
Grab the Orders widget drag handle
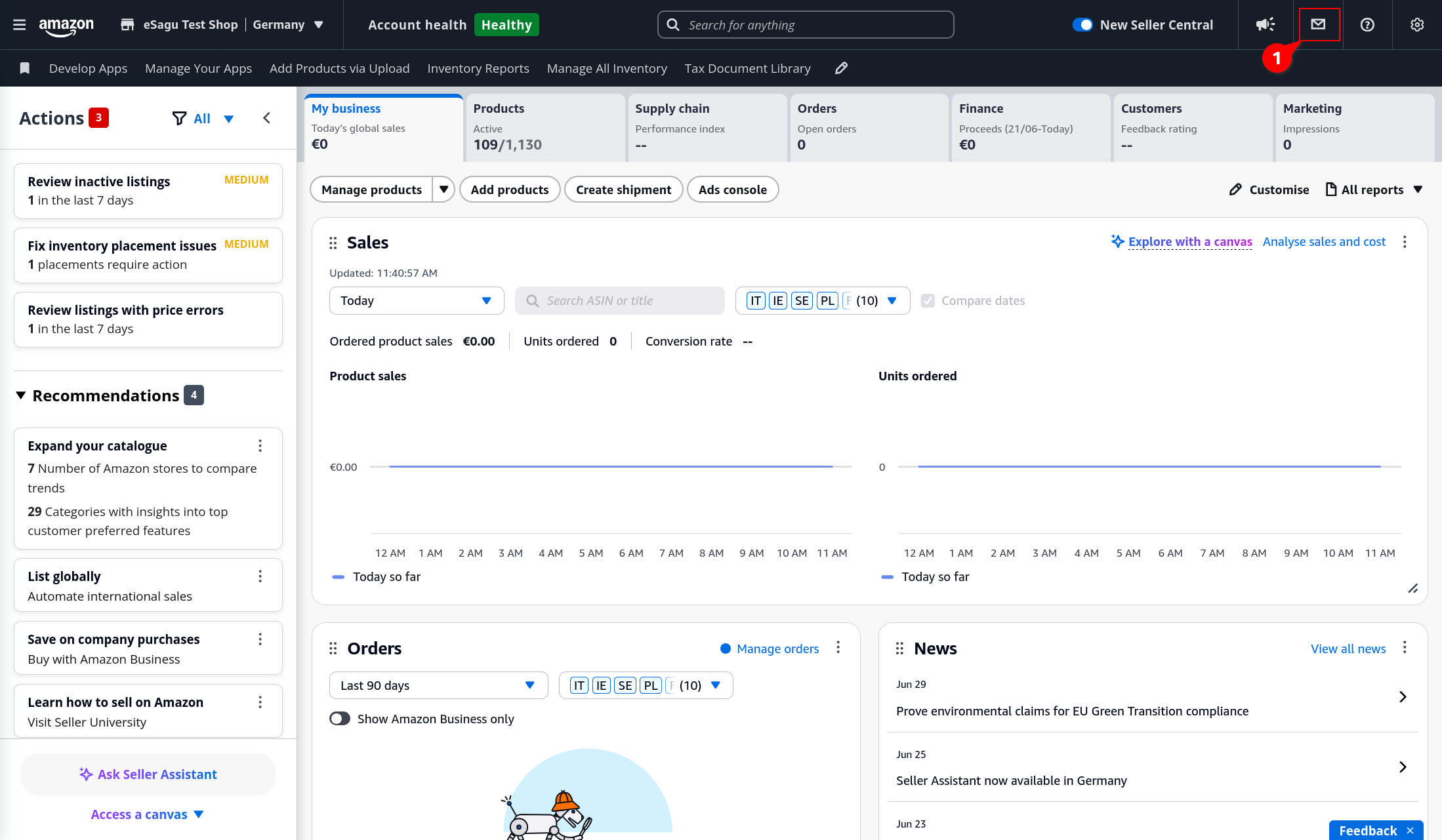click(x=333, y=649)
